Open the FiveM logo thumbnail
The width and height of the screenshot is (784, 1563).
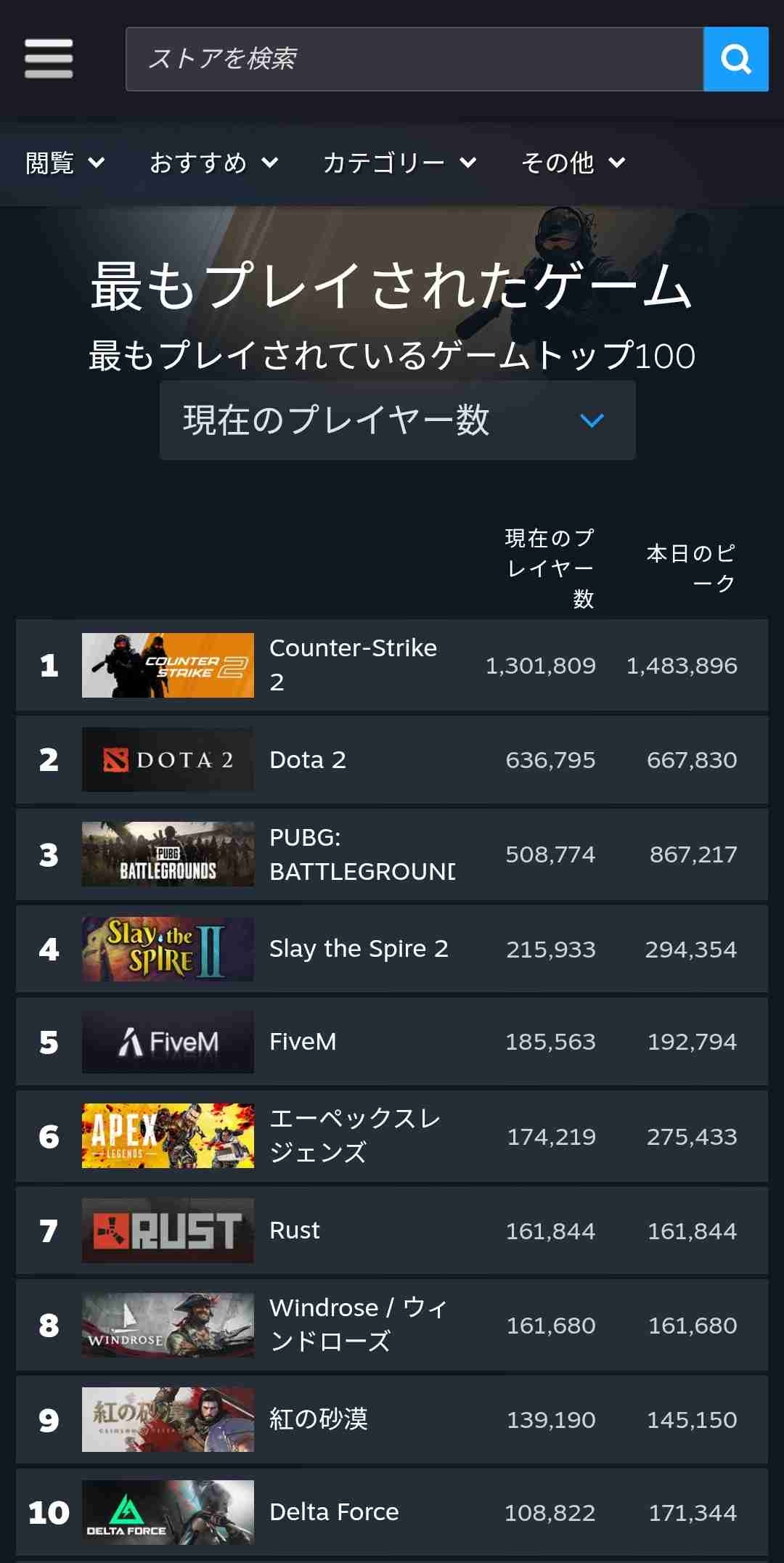pos(168,1042)
